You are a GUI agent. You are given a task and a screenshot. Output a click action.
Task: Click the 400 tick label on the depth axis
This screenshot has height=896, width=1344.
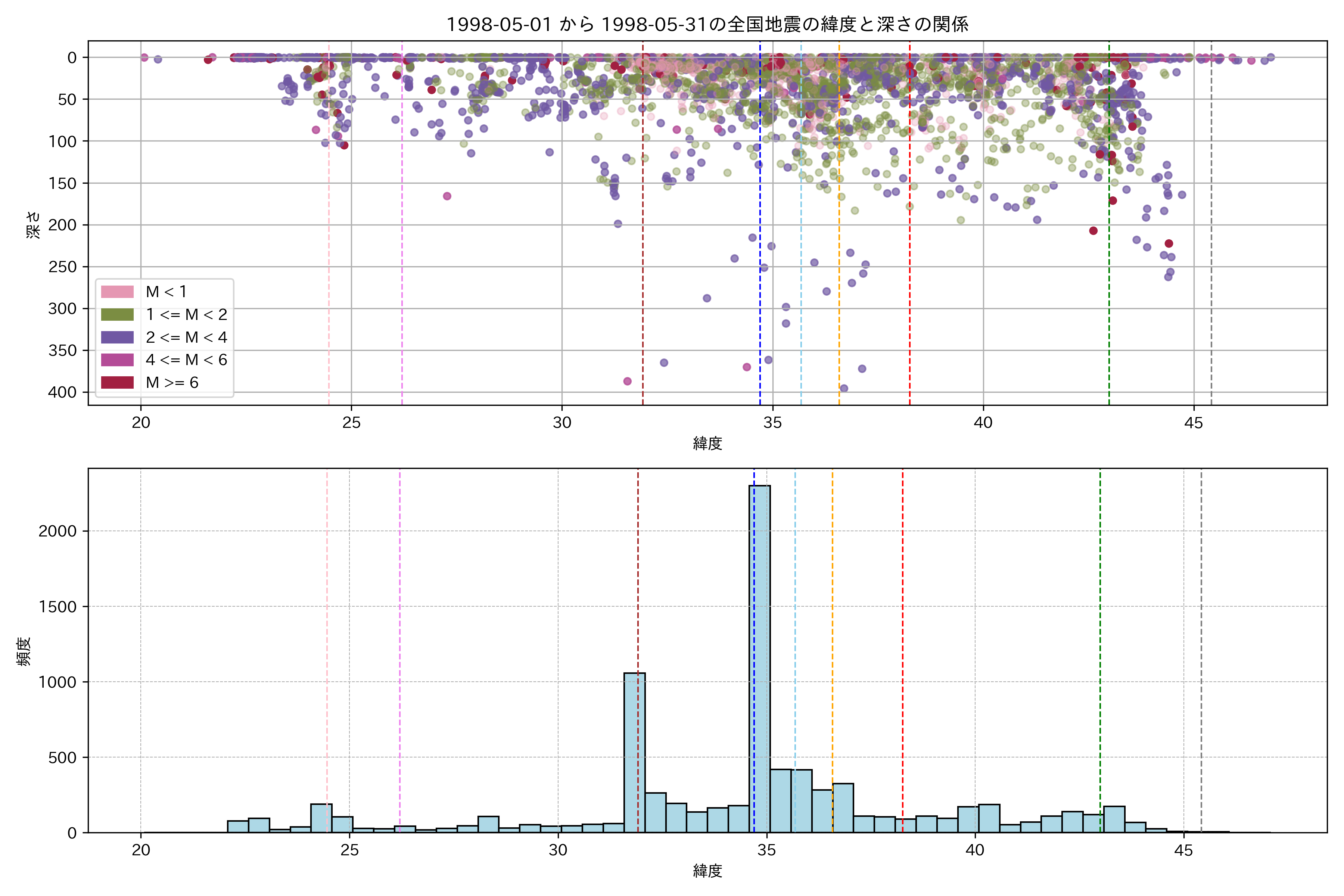point(62,393)
